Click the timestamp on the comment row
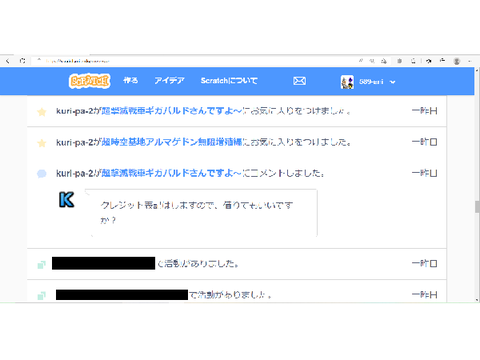 click(x=424, y=173)
